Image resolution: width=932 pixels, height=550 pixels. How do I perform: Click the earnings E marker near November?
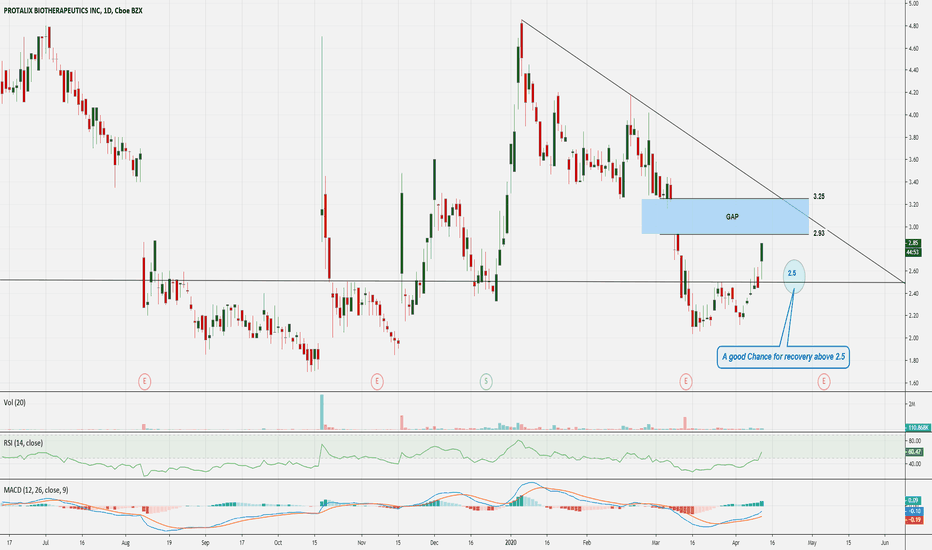point(377,381)
